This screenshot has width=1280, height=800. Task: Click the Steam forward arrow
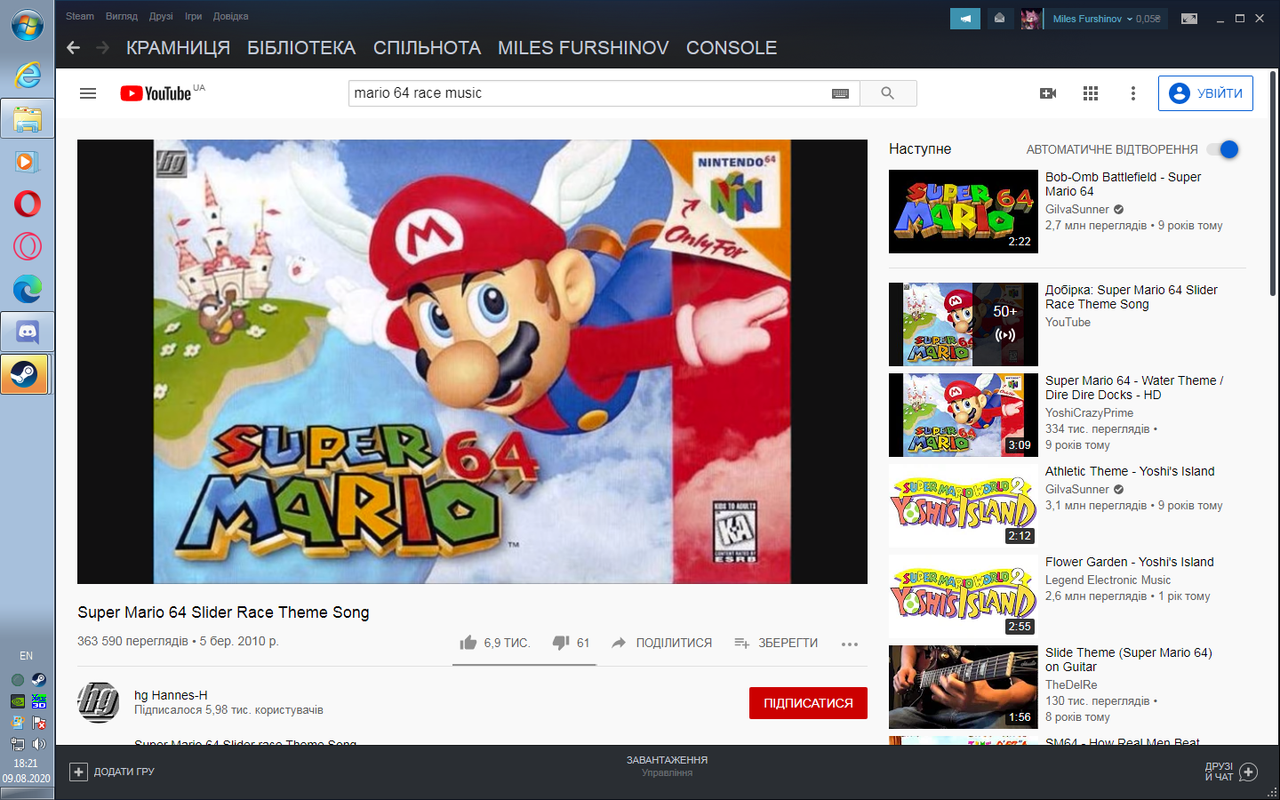[102, 47]
